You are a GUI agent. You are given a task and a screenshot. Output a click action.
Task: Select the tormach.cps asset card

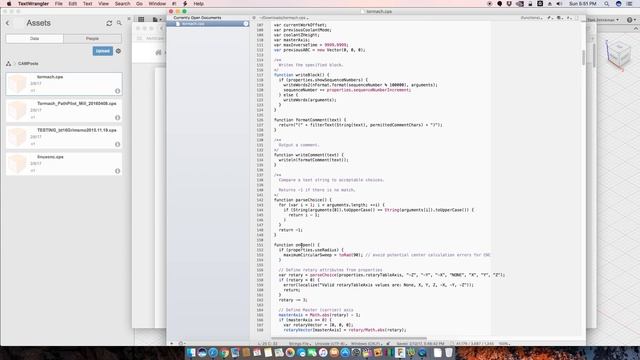pyautogui.click(x=64, y=84)
